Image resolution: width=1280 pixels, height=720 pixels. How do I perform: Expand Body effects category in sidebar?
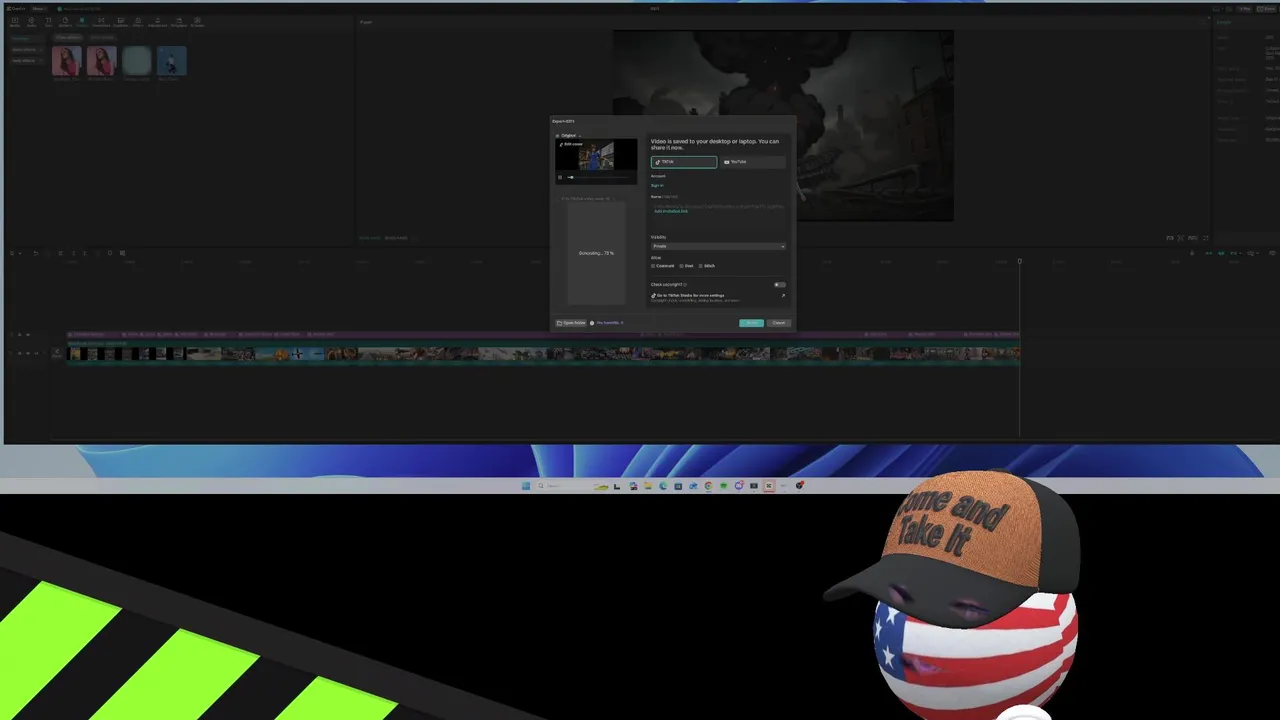pos(25,61)
